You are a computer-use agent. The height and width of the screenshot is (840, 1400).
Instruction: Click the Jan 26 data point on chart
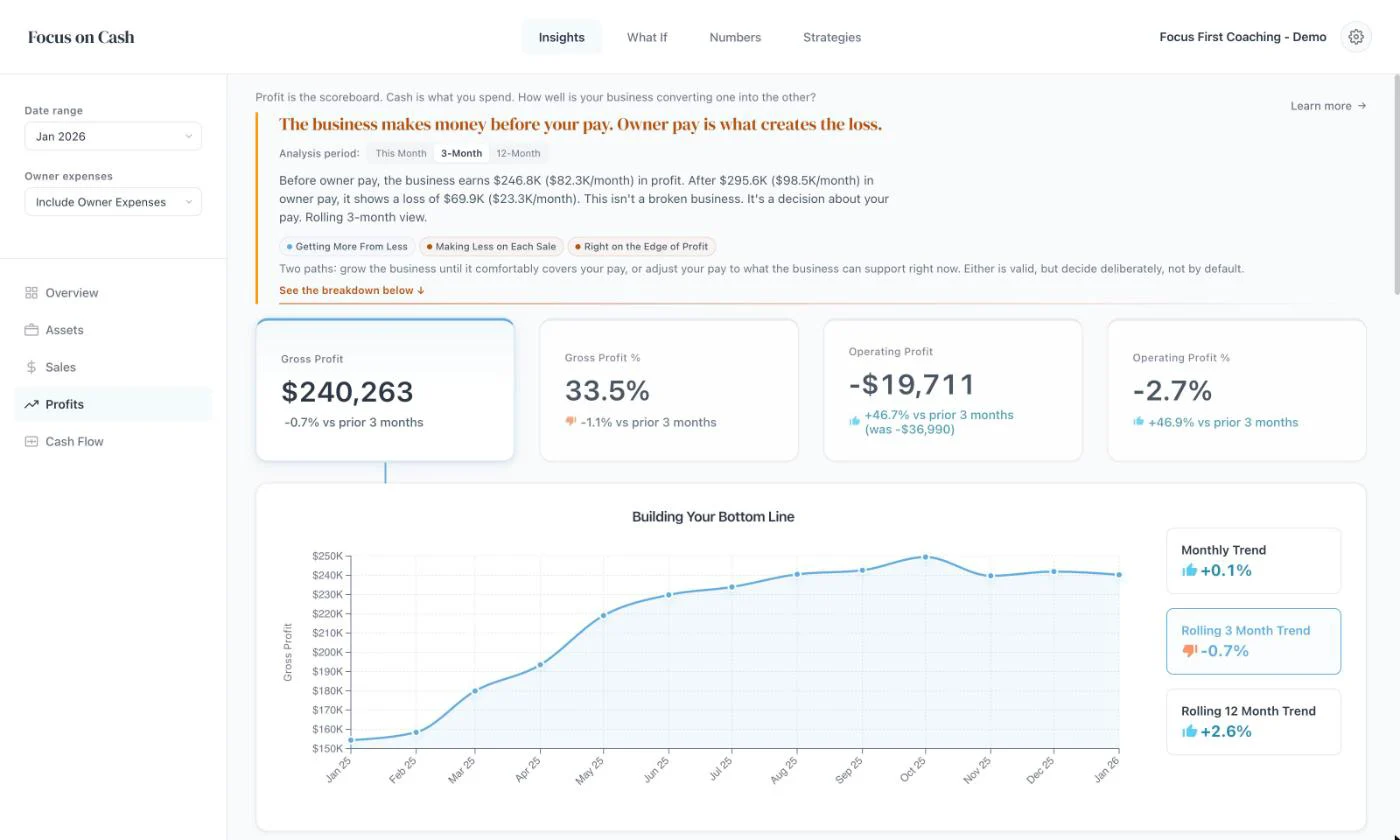(1119, 575)
